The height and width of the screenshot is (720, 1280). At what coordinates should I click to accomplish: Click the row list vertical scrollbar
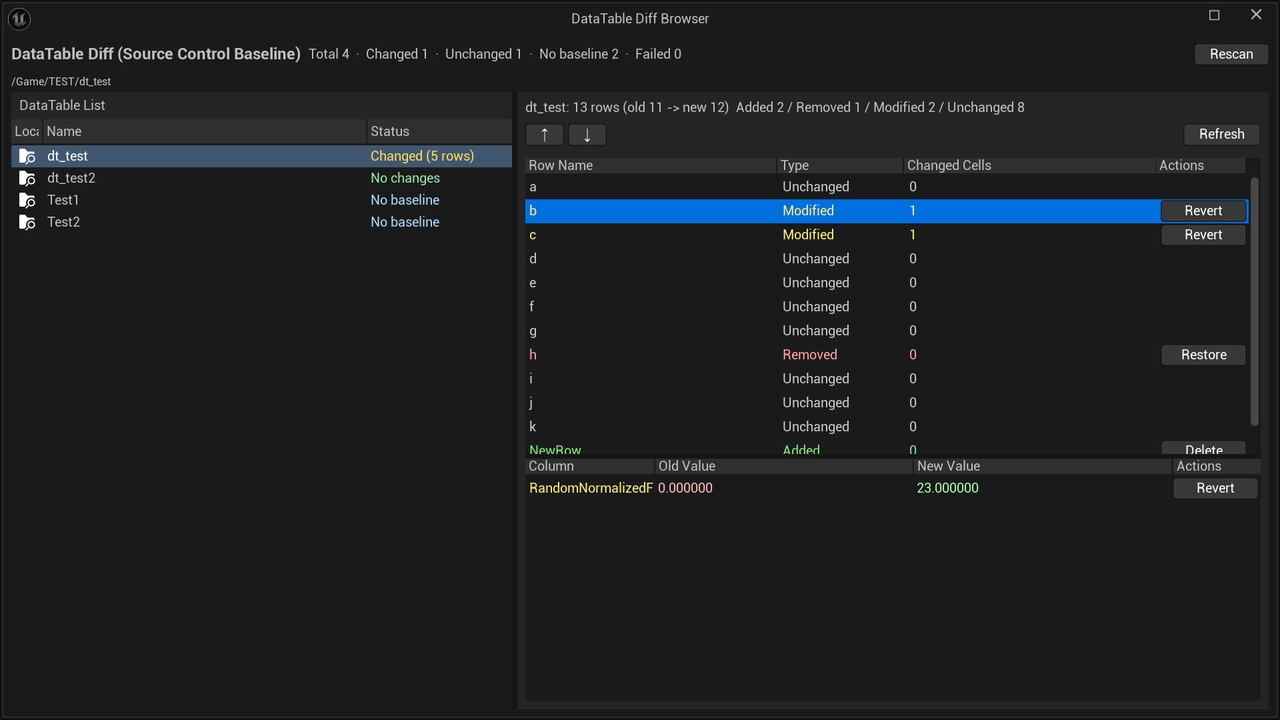pyautogui.click(x=1254, y=300)
